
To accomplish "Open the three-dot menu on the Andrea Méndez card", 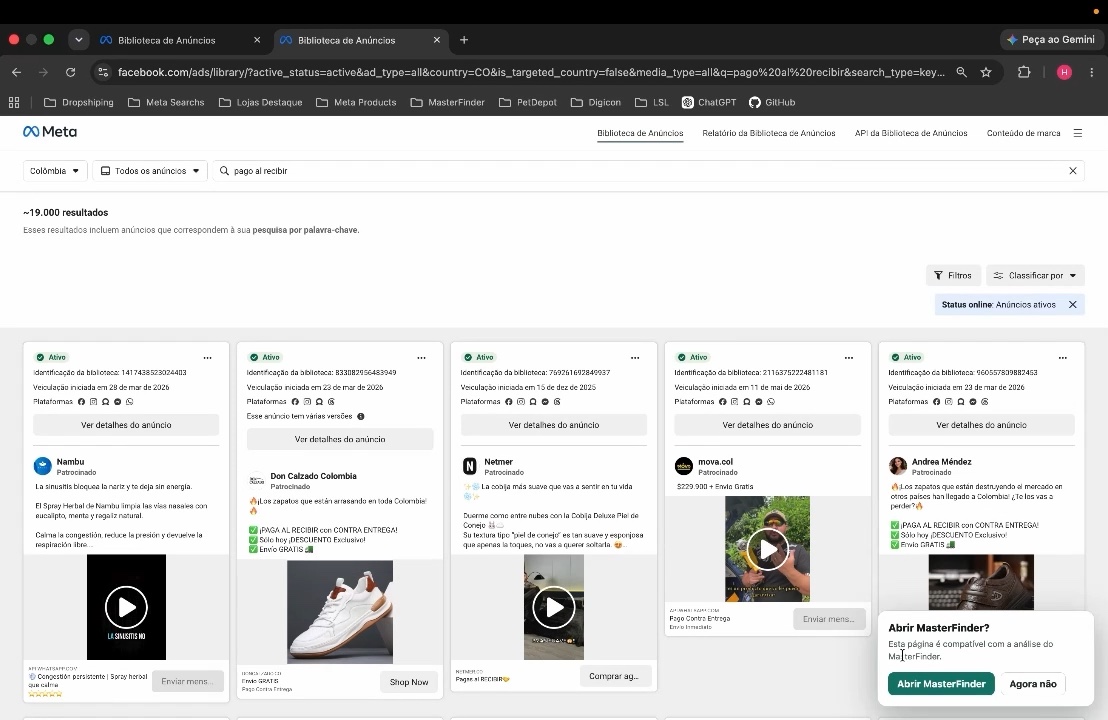I will 1063,358.
